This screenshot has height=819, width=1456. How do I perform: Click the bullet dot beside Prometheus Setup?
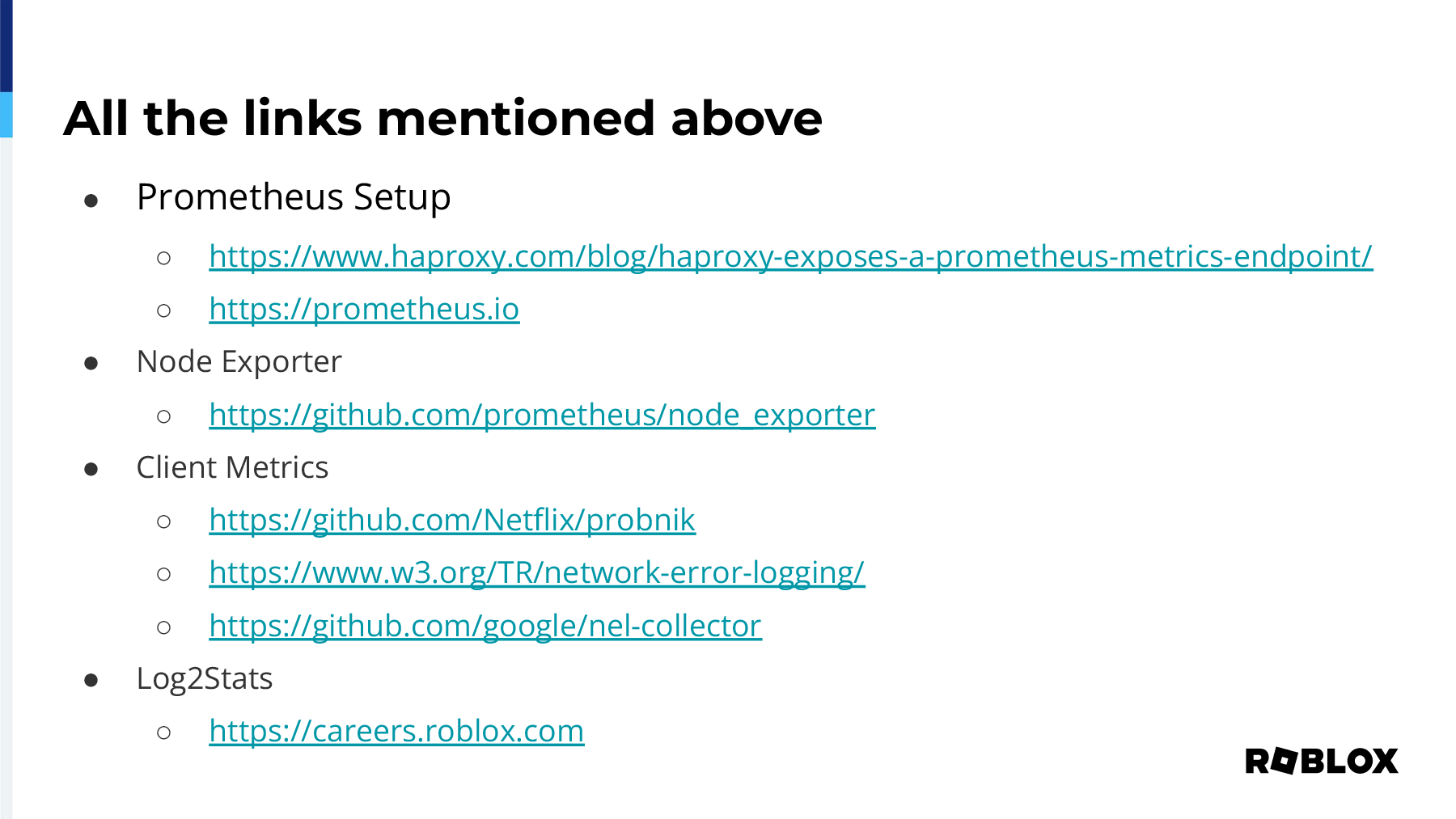[91, 201]
